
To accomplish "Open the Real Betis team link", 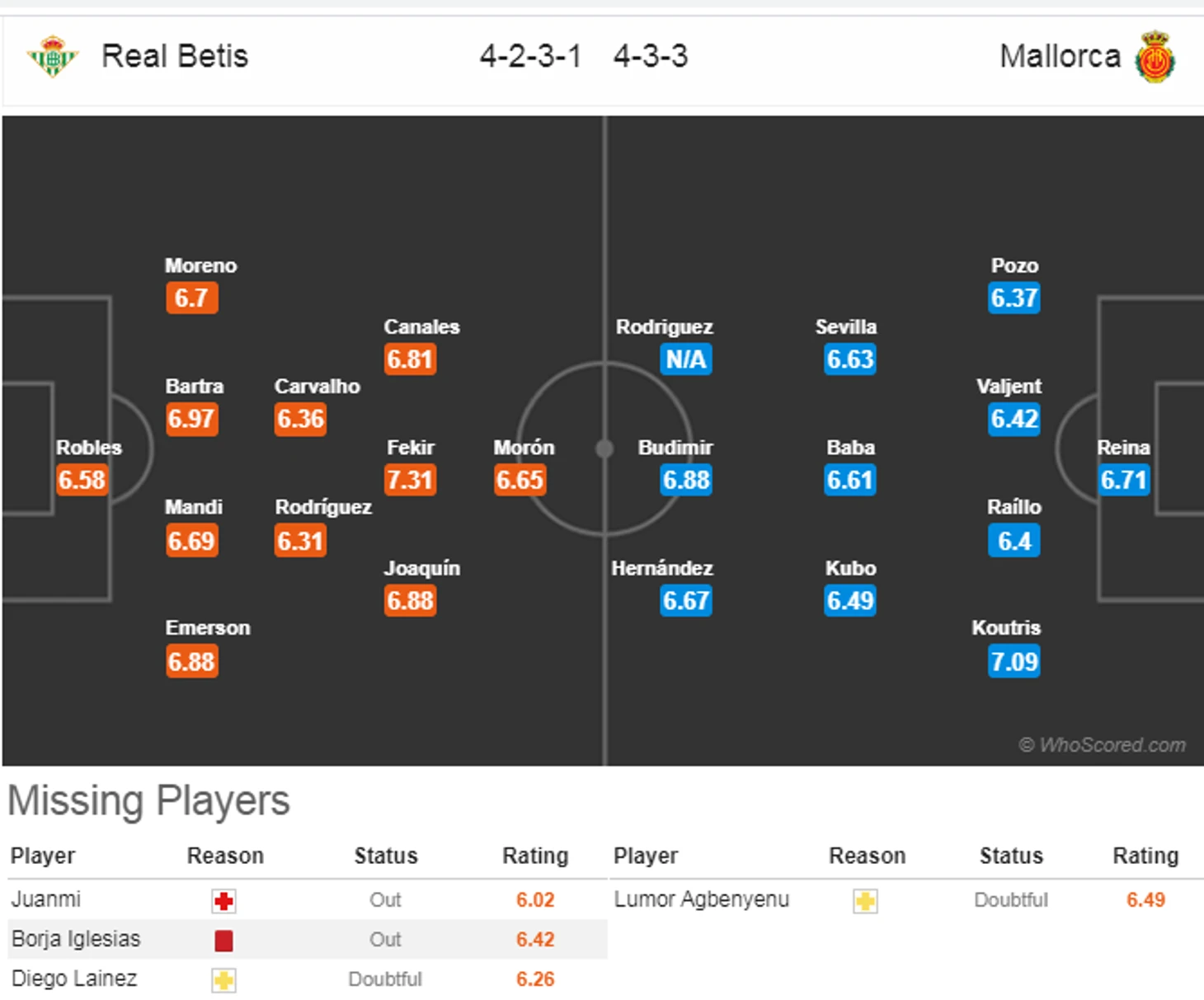I will tap(175, 56).
